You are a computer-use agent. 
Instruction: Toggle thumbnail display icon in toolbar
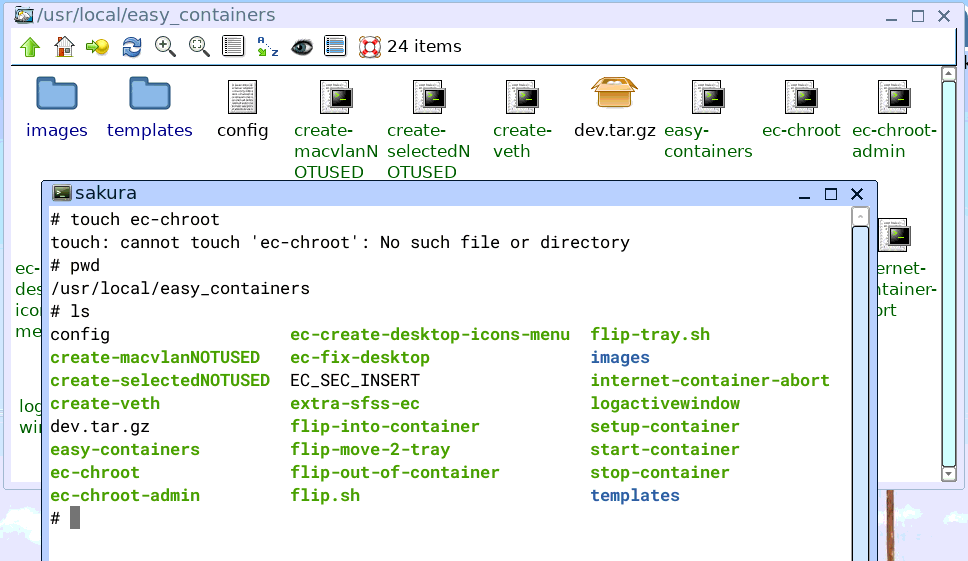coord(335,46)
